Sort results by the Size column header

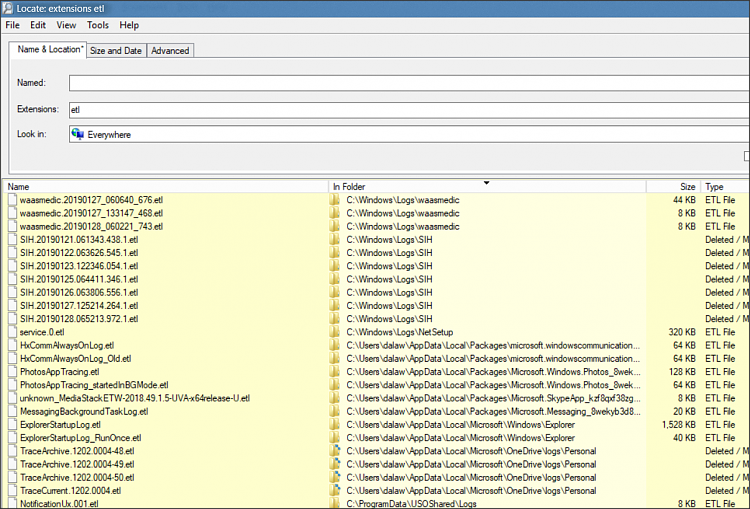click(673, 187)
